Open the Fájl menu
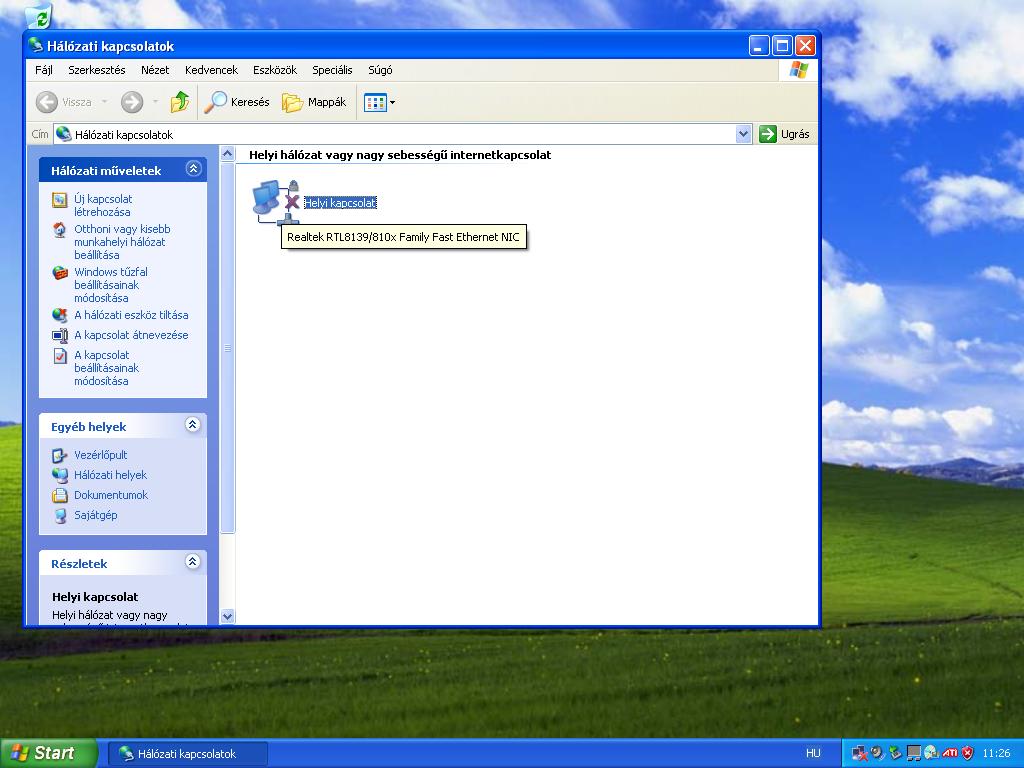The image size is (1024, 768). [44, 70]
